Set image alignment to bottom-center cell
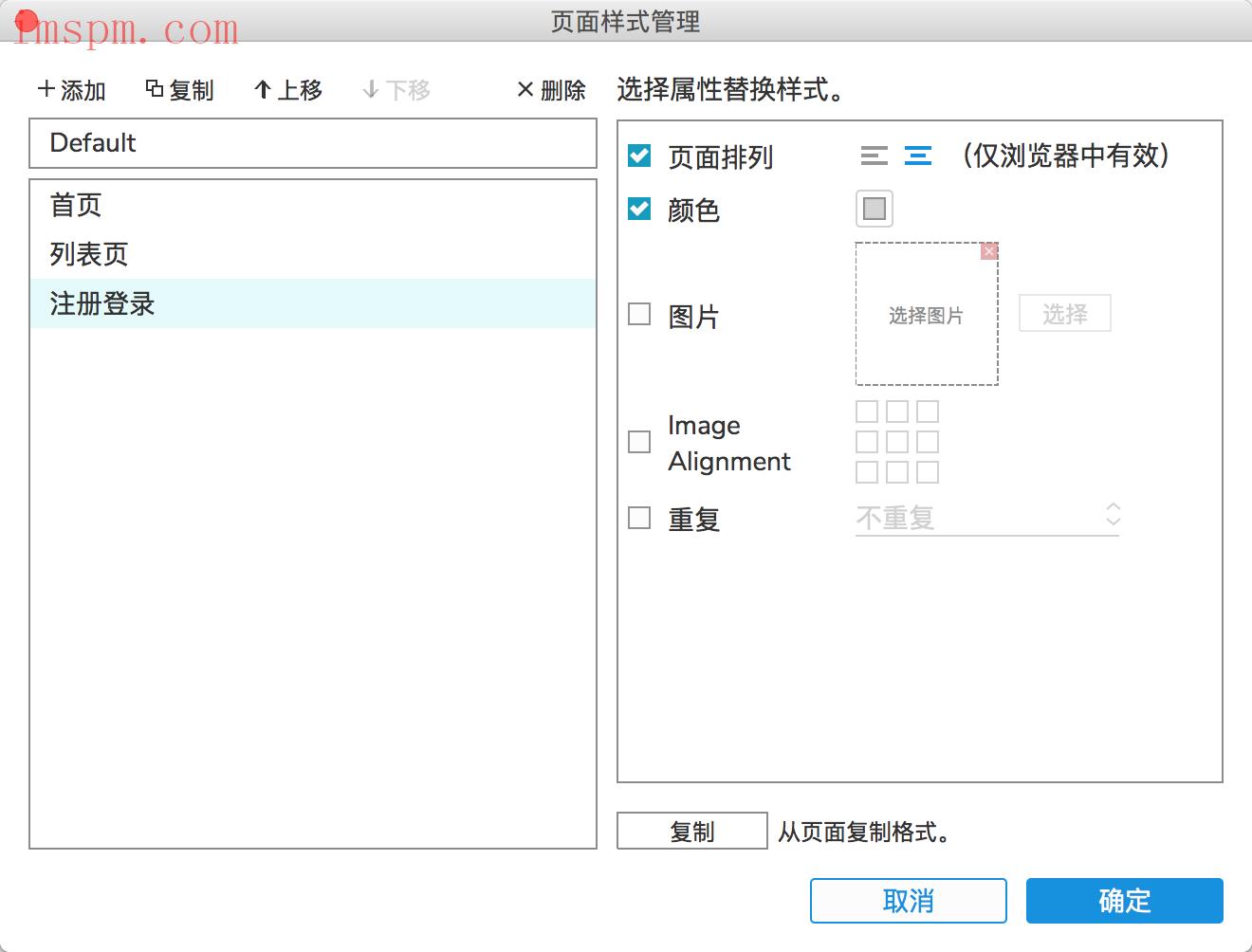1252x952 pixels. pyautogui.click(x=897, y=472)
